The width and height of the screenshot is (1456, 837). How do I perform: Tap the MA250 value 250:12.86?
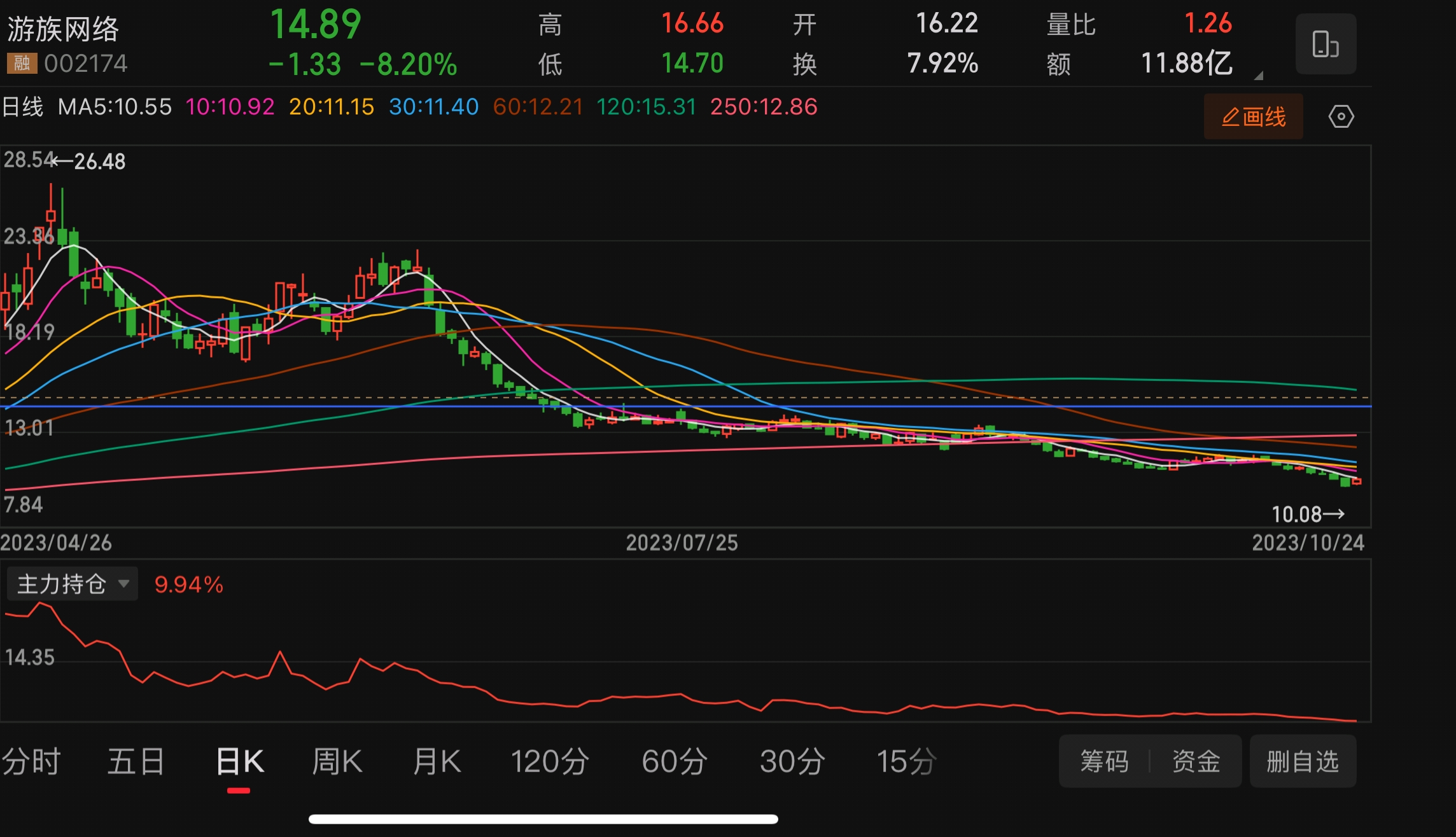point(764,107)
